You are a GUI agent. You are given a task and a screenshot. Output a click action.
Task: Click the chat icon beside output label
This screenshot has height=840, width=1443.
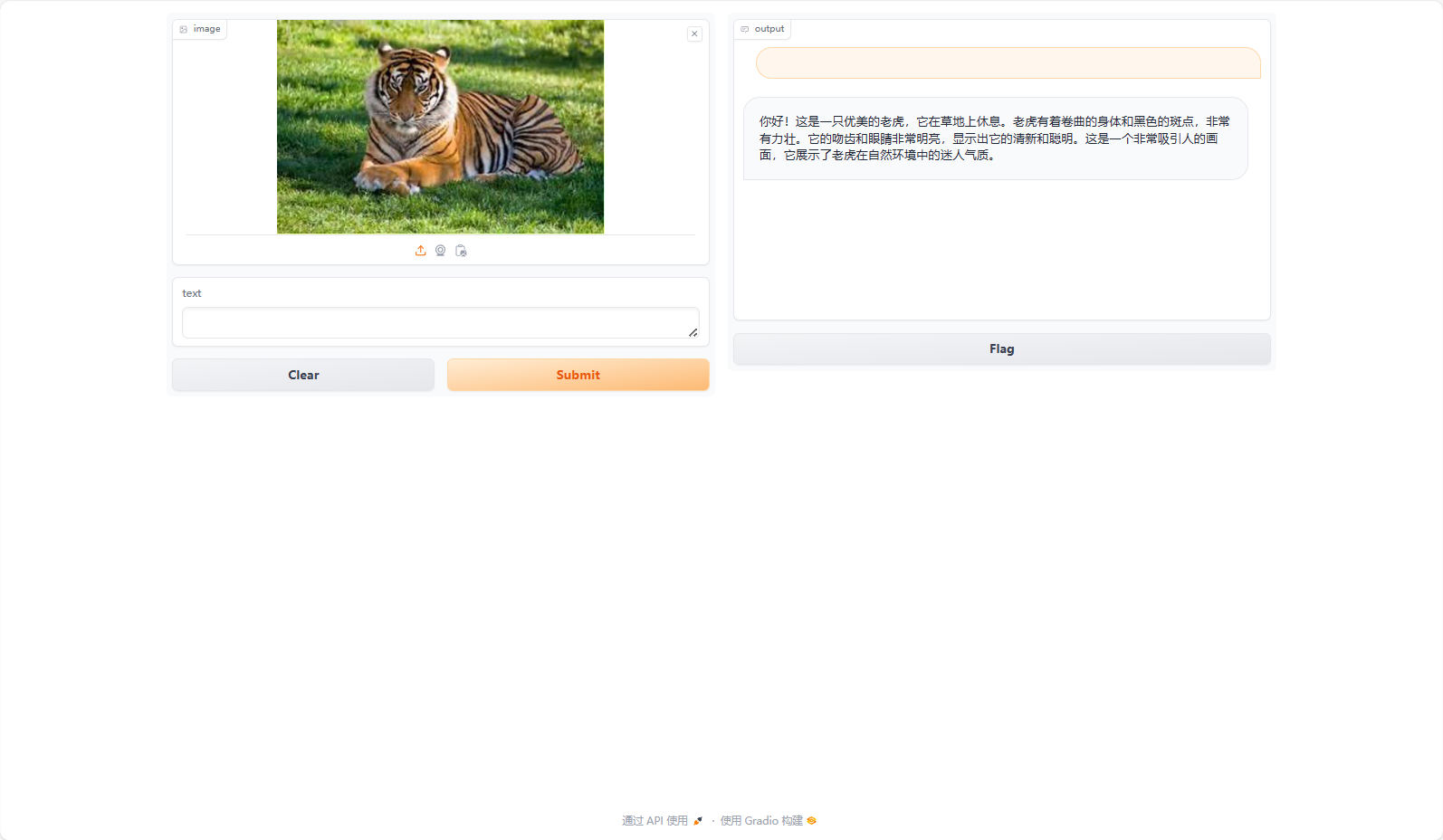tap(745, 29)
